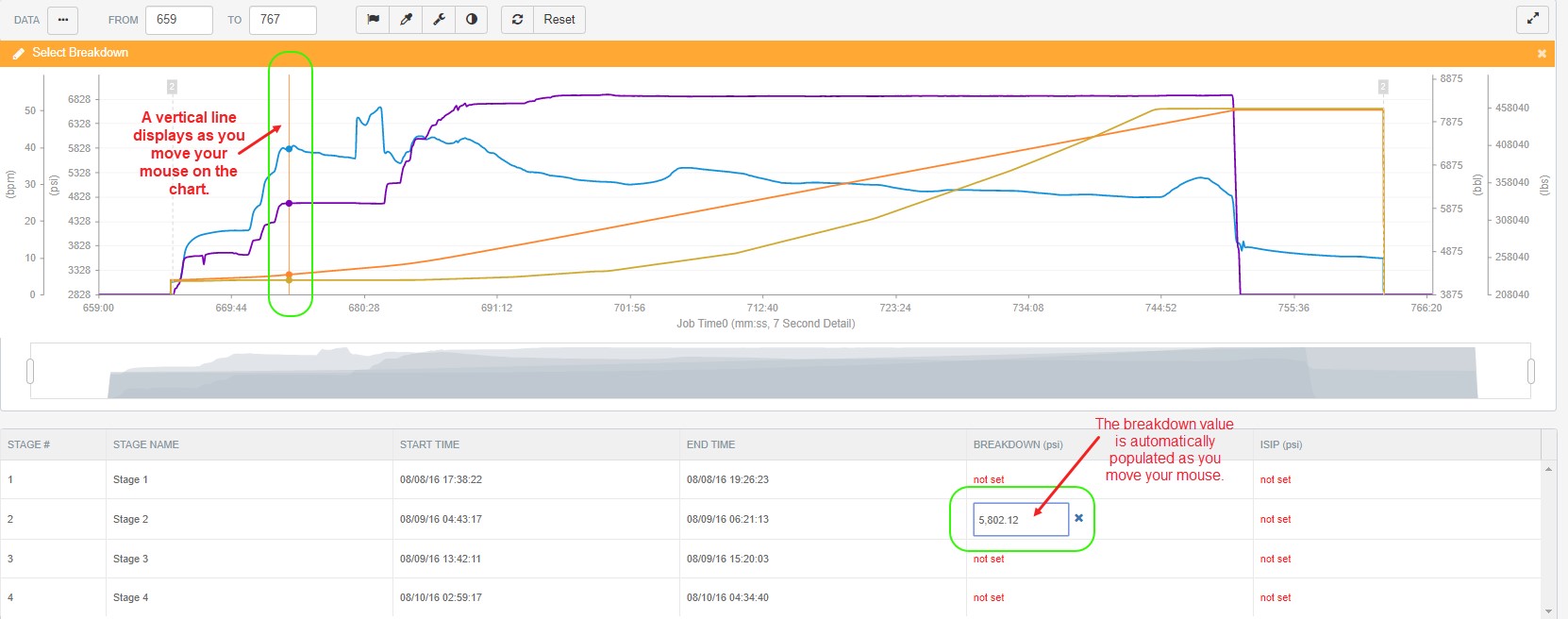
Task: Click the purple data point on vertical line
Action: pyautogui.click(x=289, y=203)
